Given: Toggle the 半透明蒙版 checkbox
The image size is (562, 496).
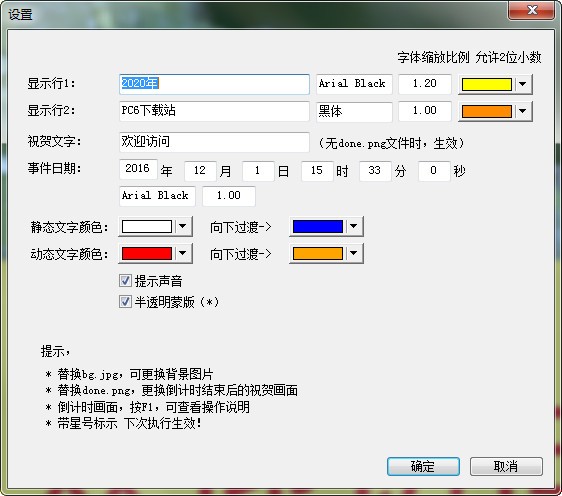Looking at the screenshot, I should coord(125,301).
